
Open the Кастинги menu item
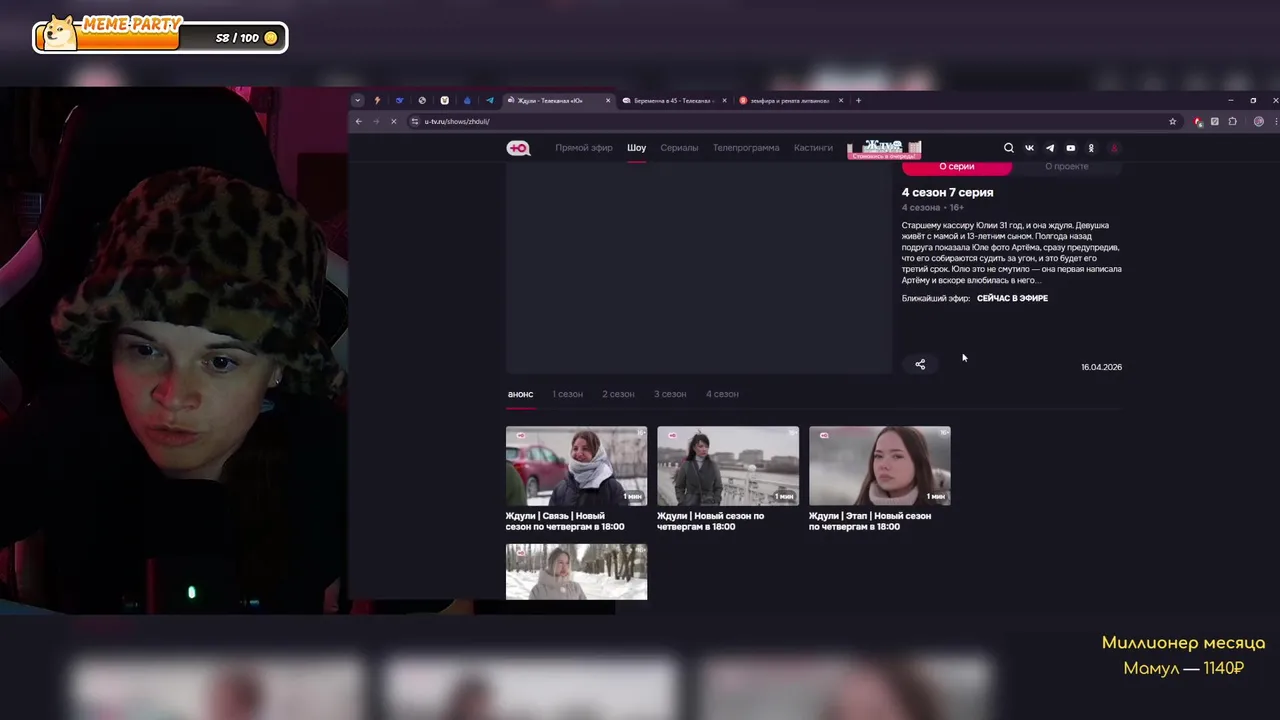[x=813, y=148]
